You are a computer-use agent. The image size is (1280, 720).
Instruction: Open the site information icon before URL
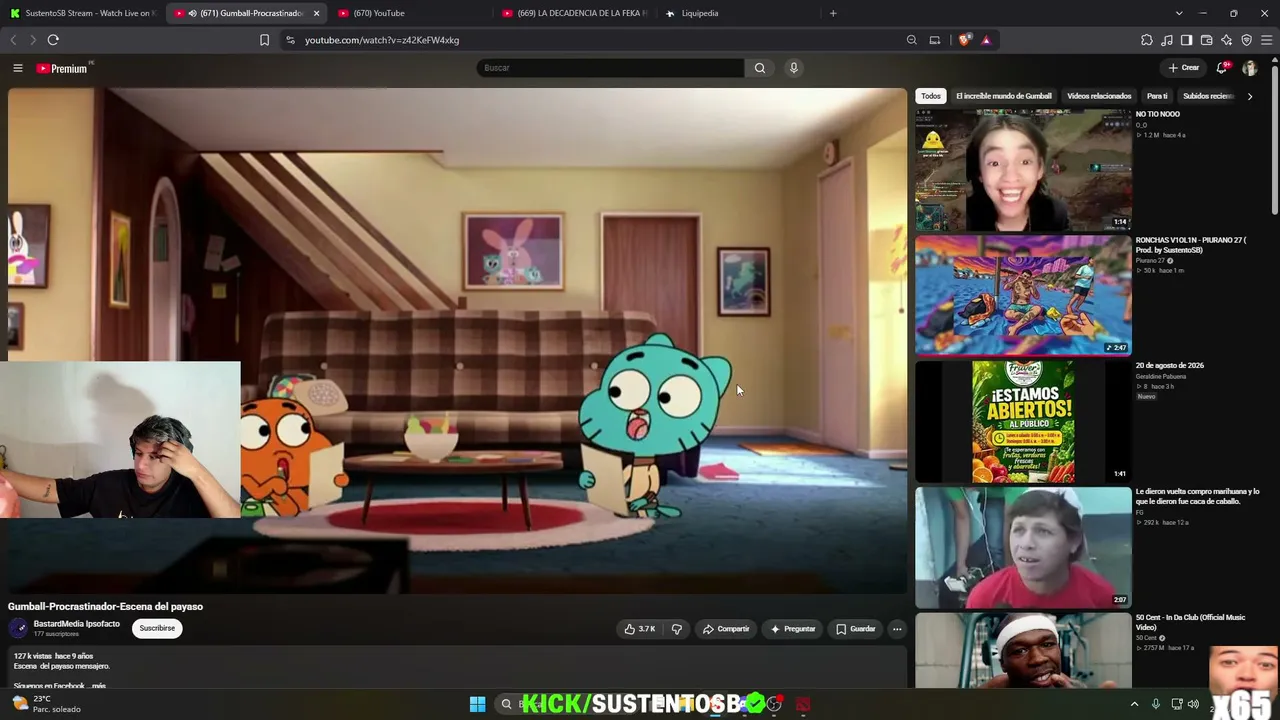tap(290, 40)
